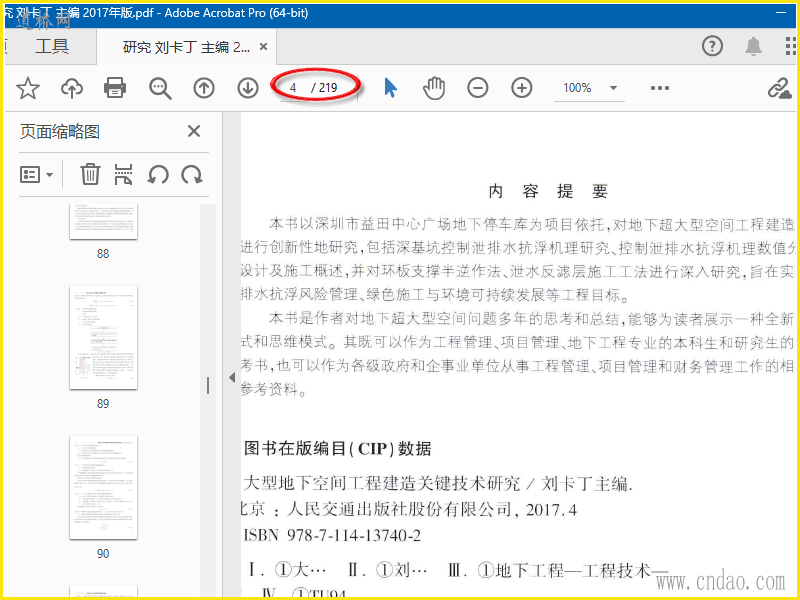
Task: Rotate pages clockwise
Action: tap(192, 174)
